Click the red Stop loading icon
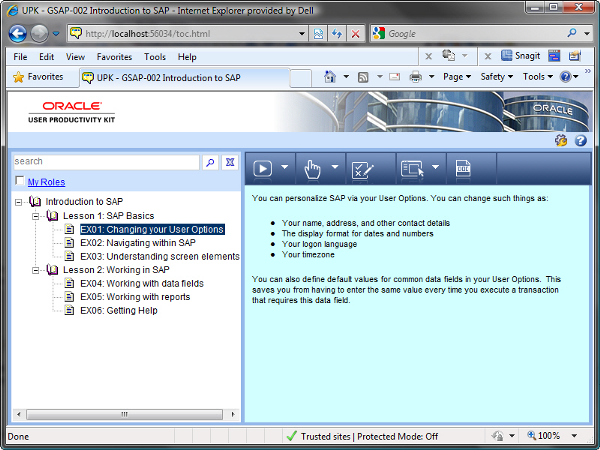The image size is (600, 450). [x=355, y=34]
